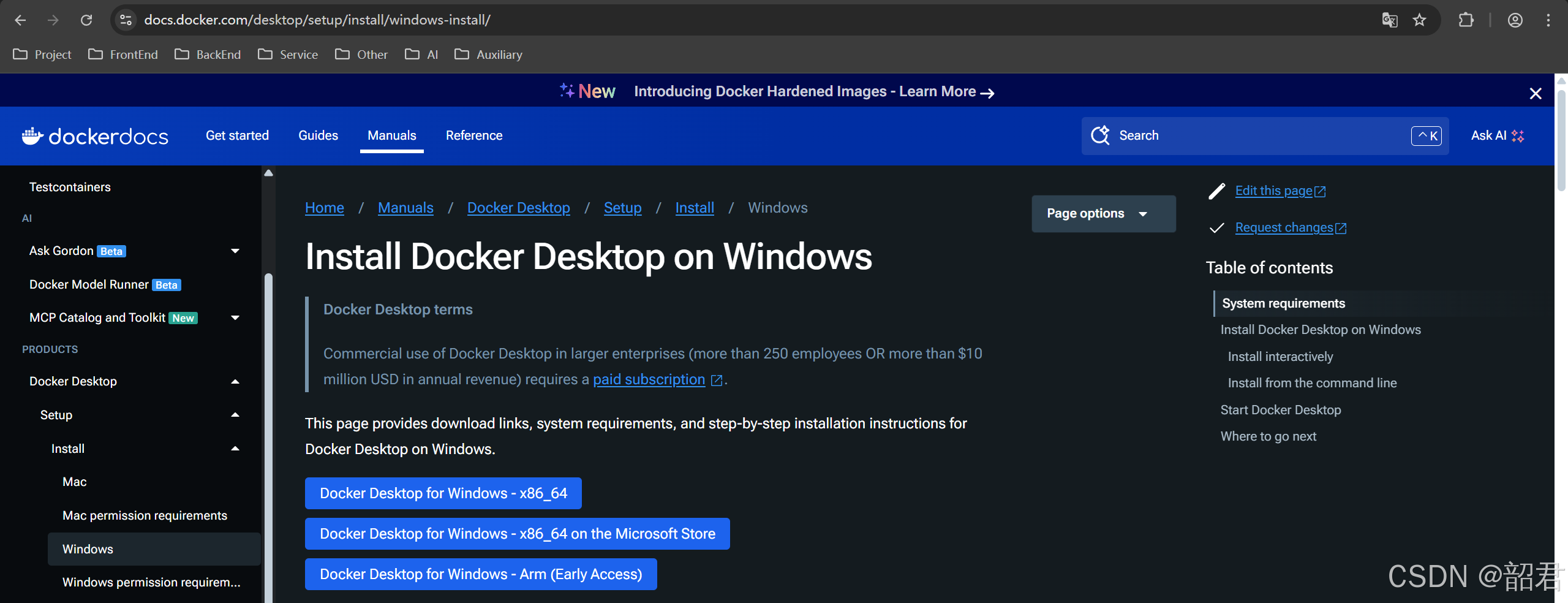This screenshot has height=603, width=1568.
Task: Click the checkmark icon beside Request changes
Action: pos(1216,228)
